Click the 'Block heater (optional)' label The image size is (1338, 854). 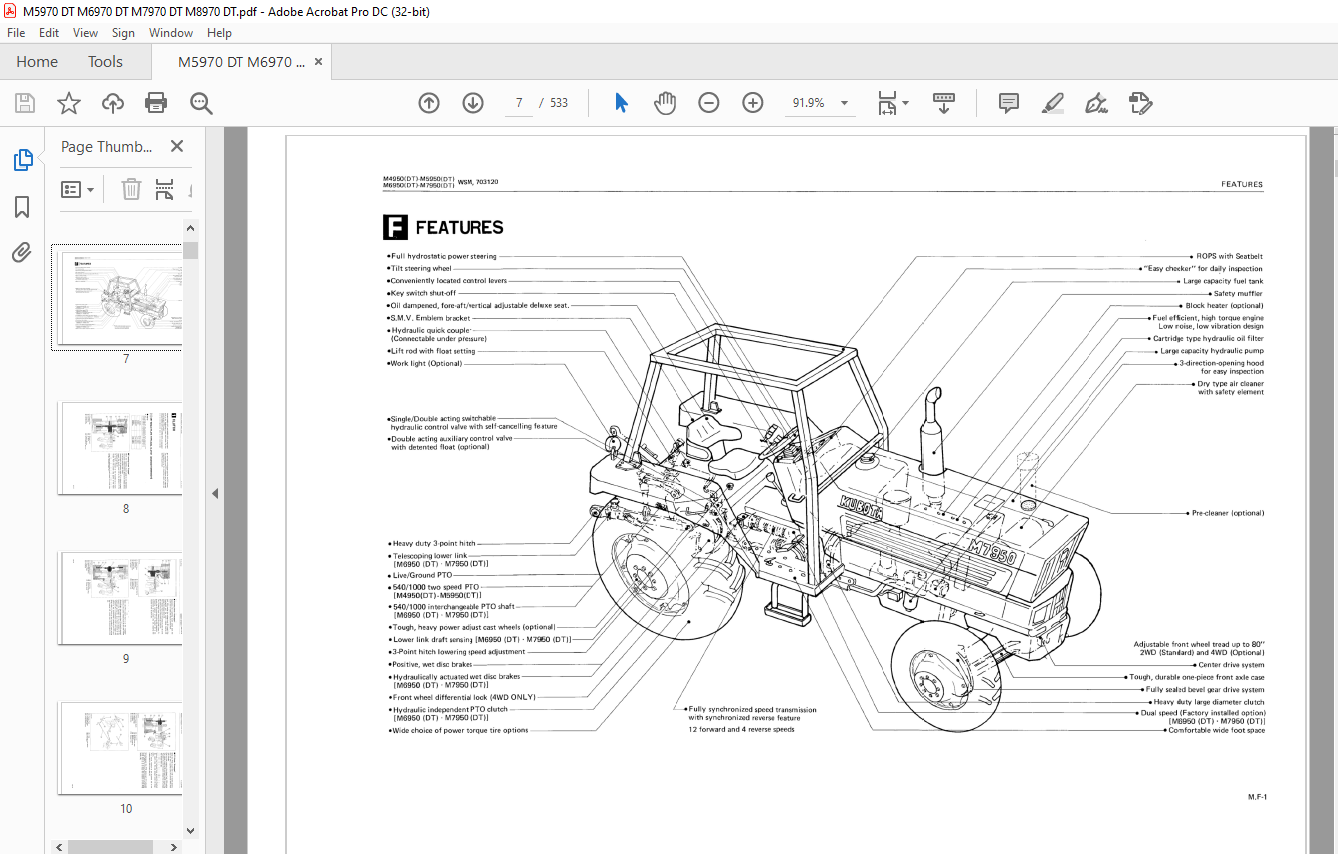click(1224, 306)
